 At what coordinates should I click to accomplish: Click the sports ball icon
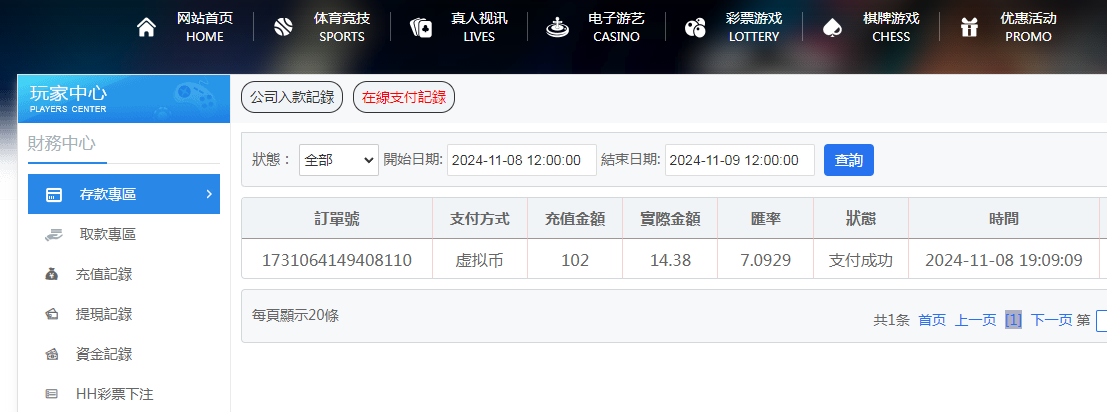(283, 27)
